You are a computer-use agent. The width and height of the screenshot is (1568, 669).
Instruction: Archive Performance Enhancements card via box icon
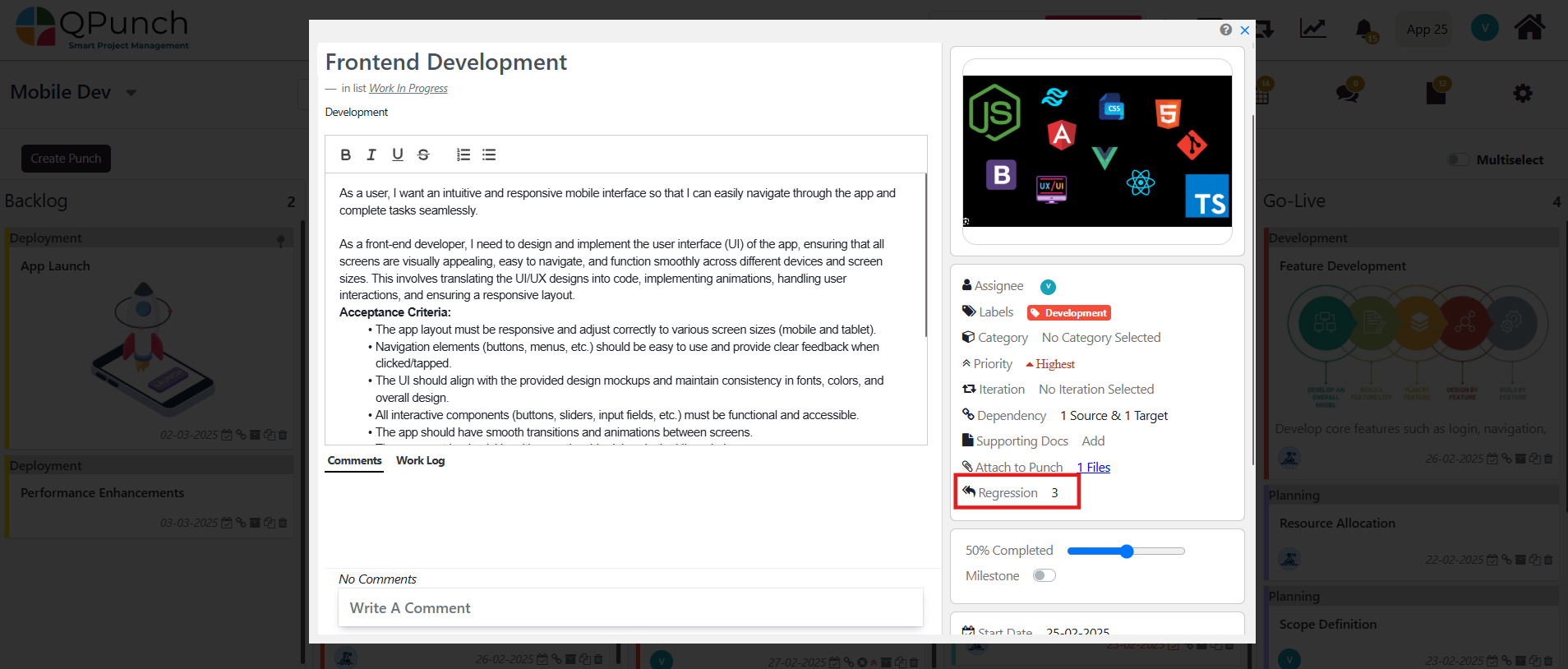point(255,523)
